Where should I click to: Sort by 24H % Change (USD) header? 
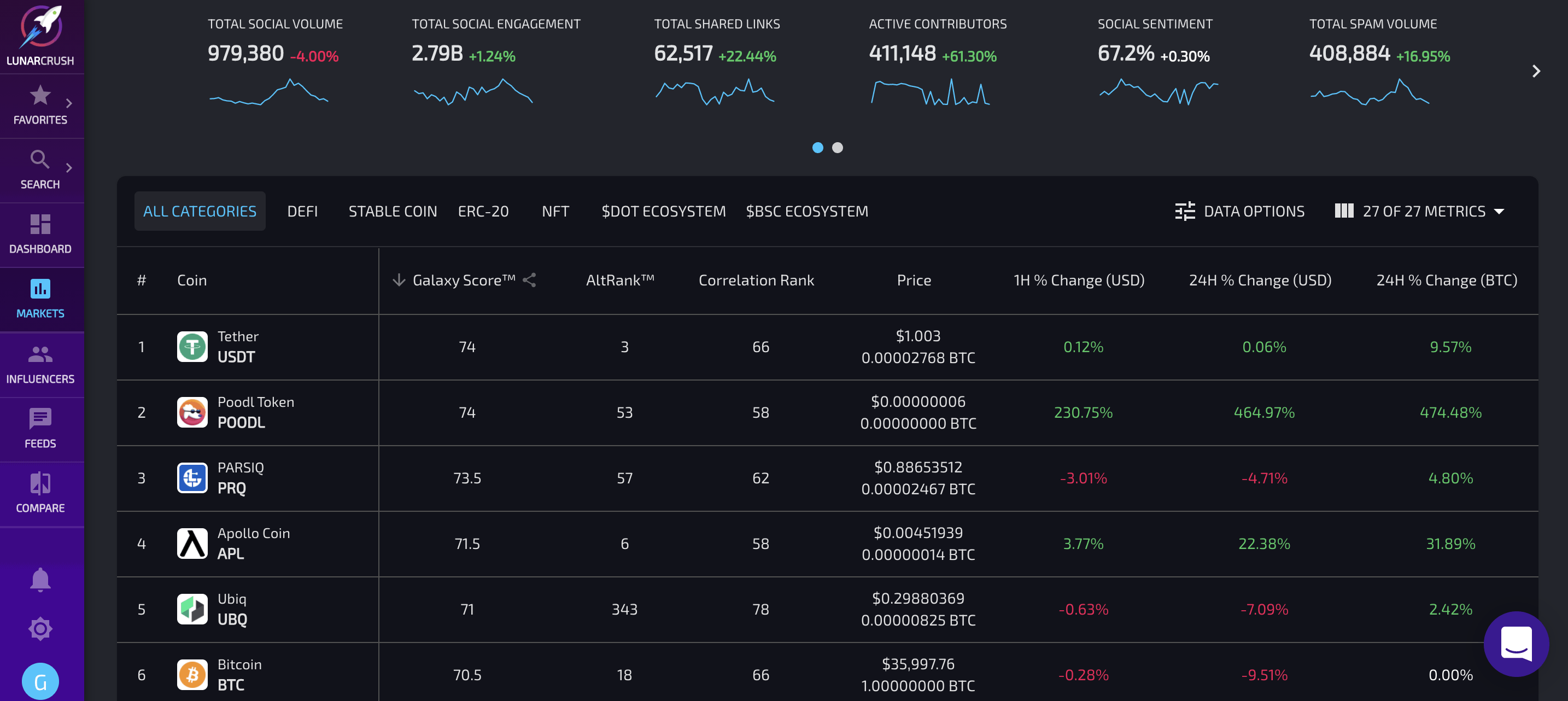(x=1260, y=280)
